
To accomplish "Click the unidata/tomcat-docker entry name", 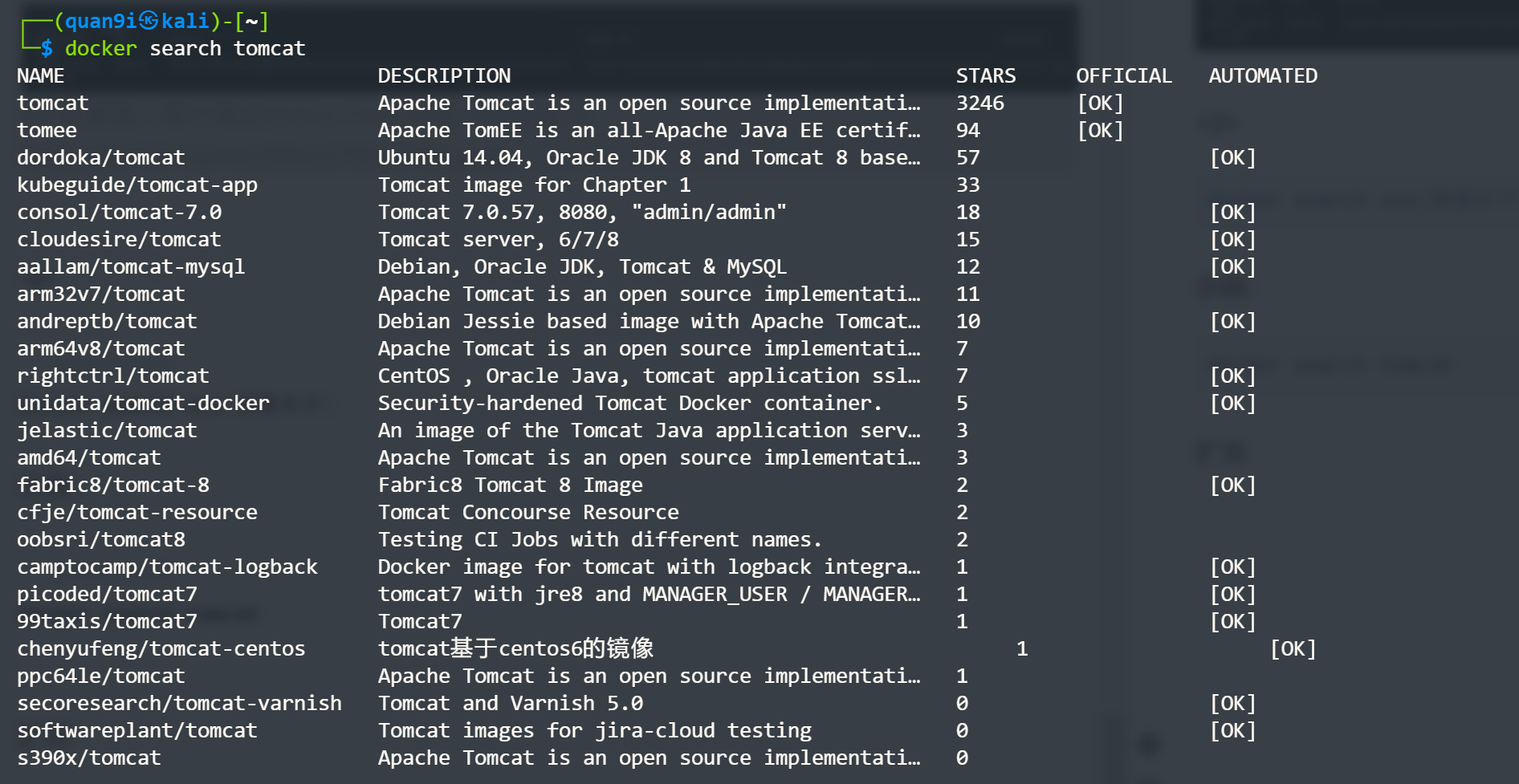I will point(143,404).
